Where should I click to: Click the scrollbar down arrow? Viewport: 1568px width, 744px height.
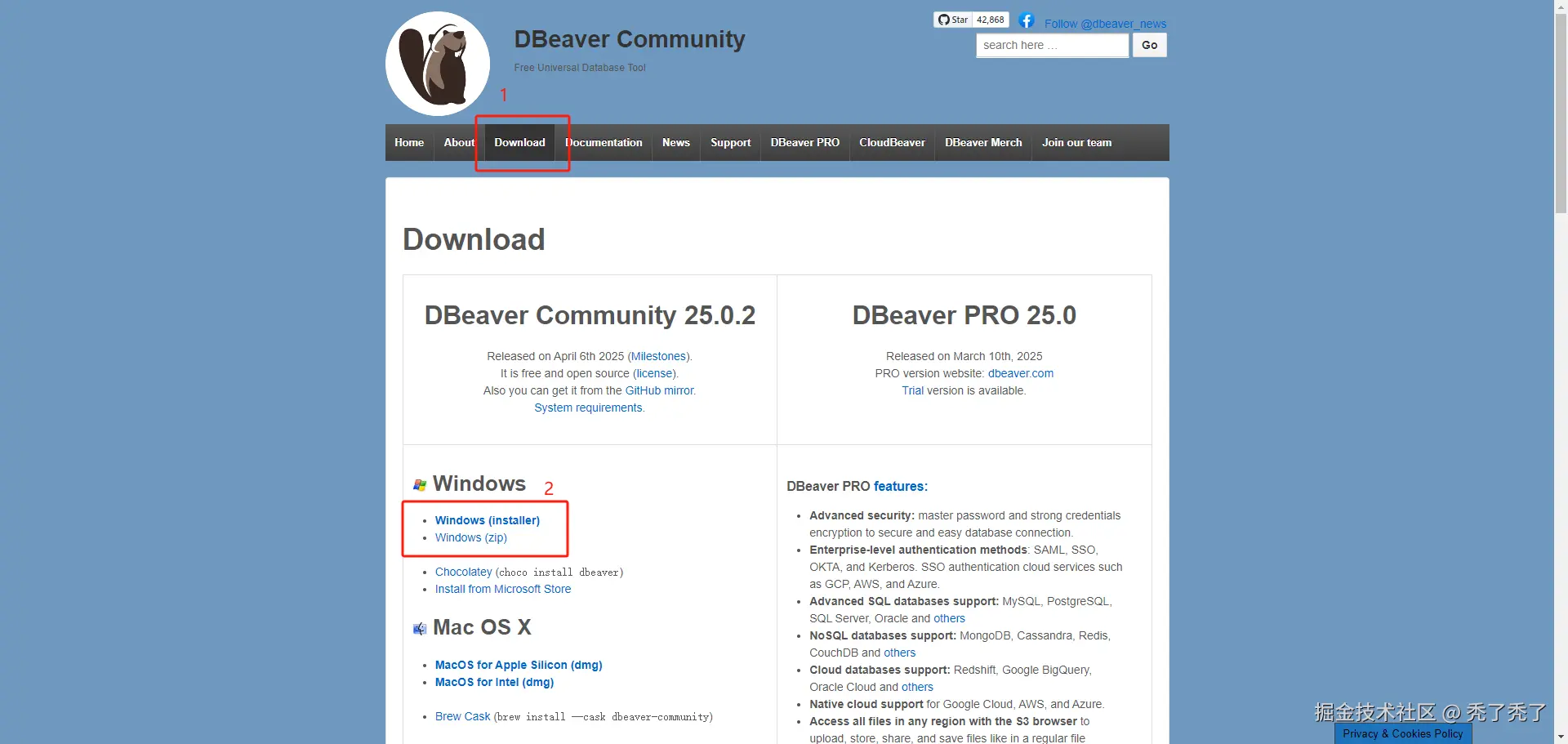tap(1561, 737)
